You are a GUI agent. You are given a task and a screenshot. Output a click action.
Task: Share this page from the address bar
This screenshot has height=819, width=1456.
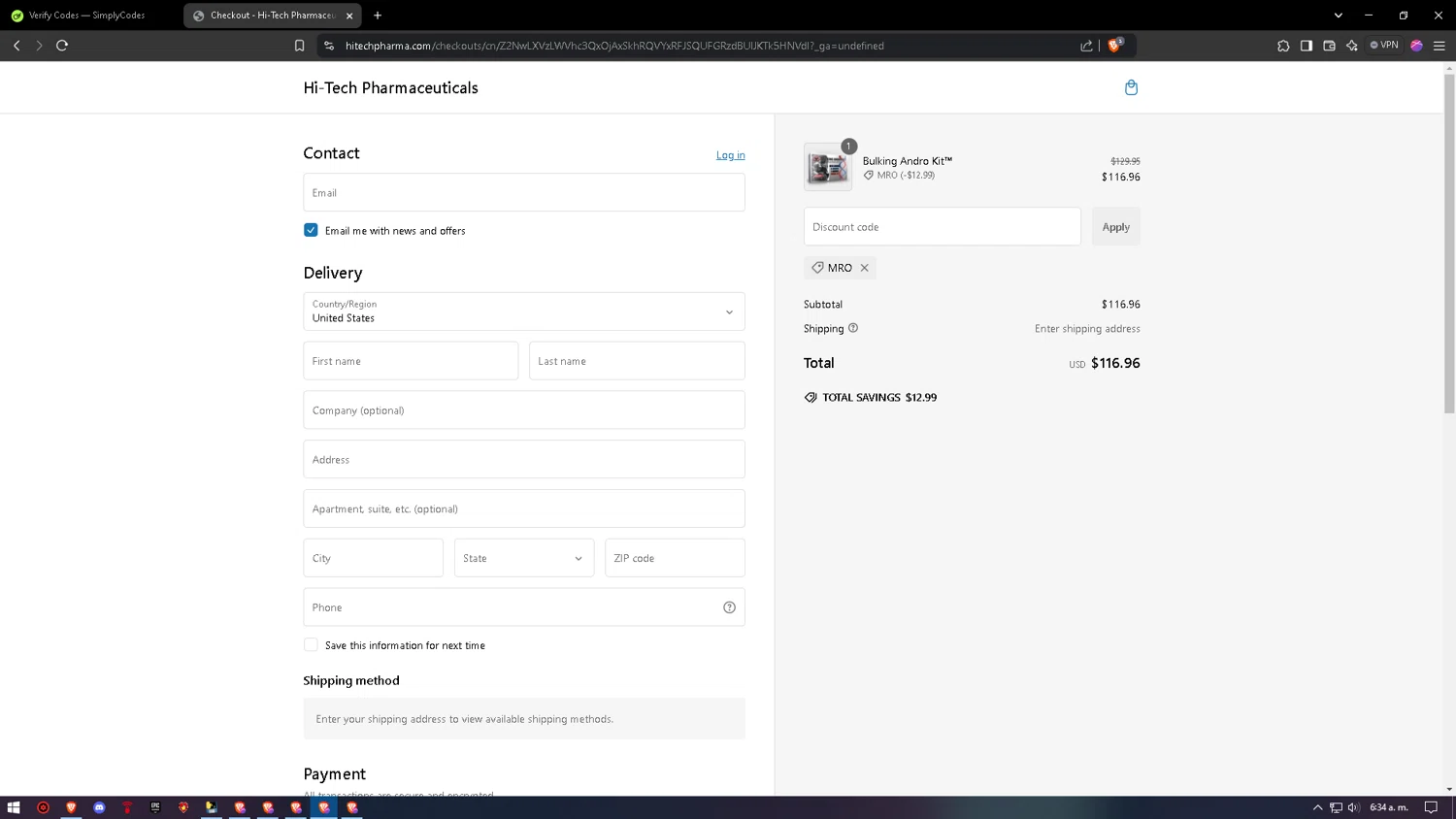(1086, 46)
